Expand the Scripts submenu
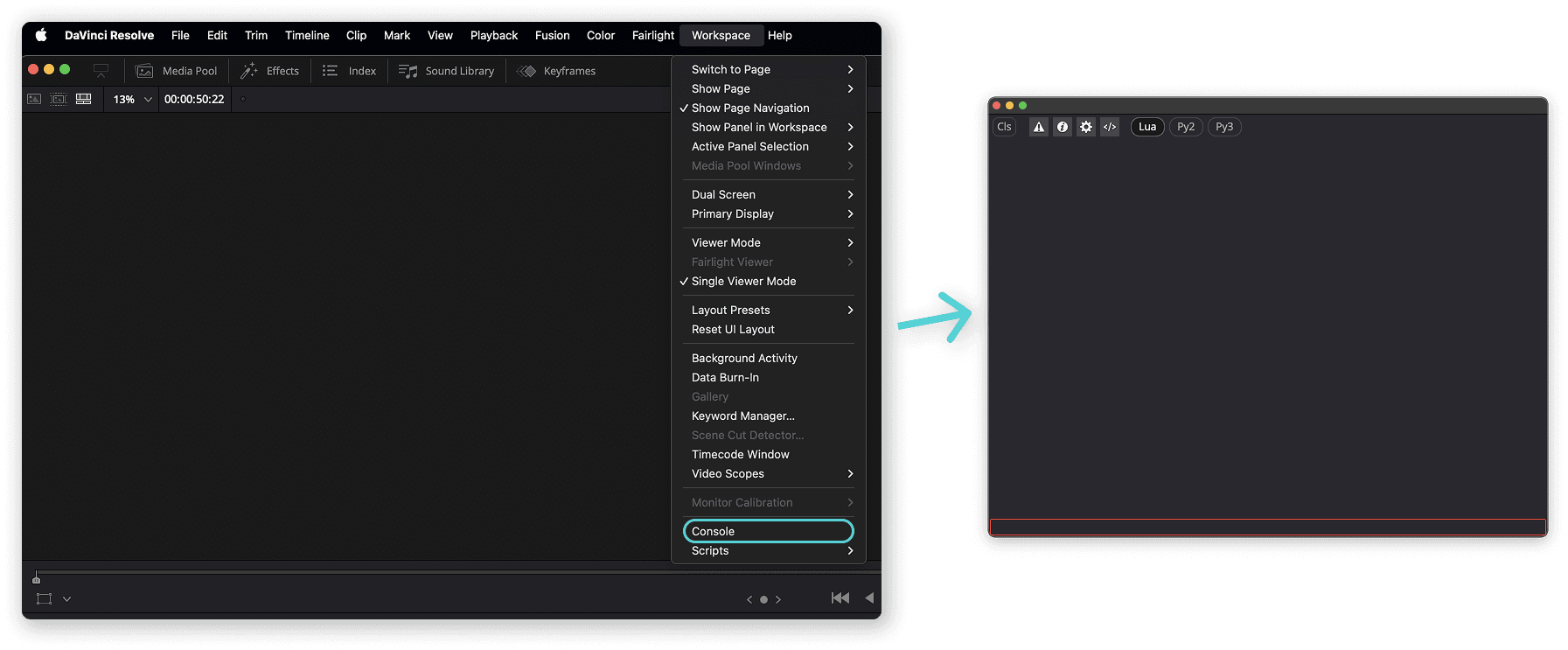Viewport: 1568px width, 650px height. [x=768, y=550]
